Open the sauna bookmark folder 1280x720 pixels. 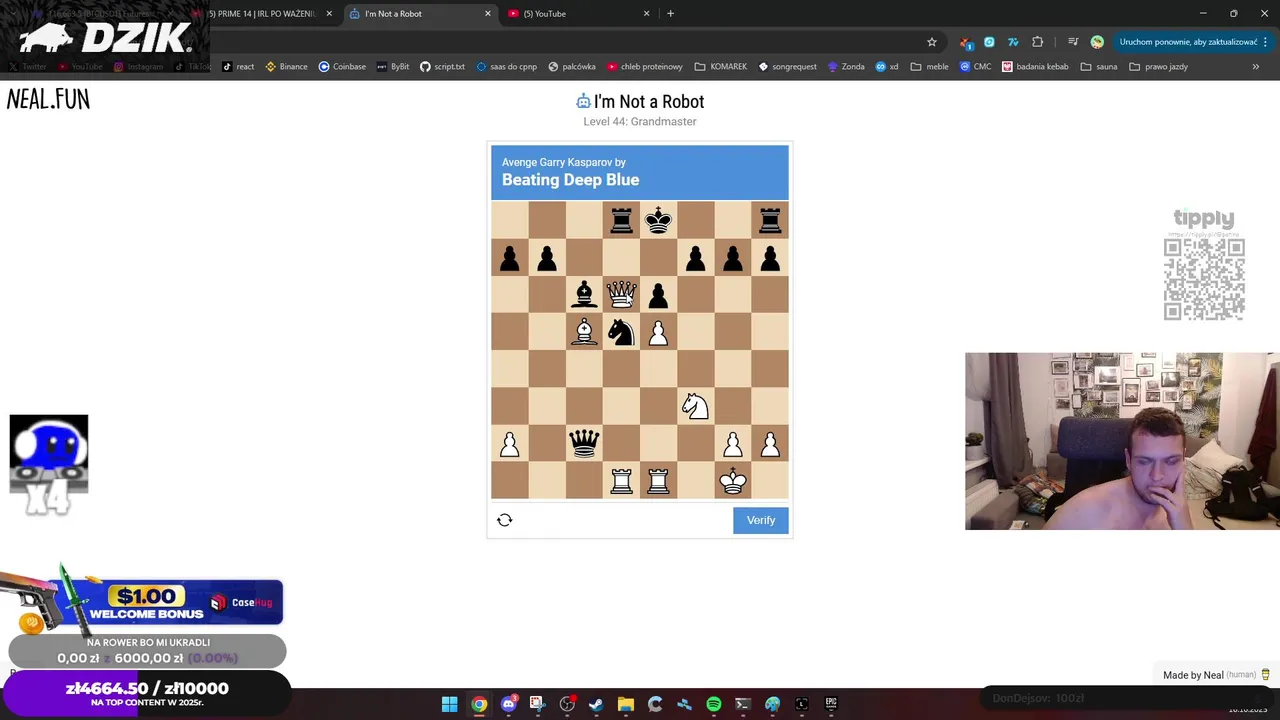coord(1098,67)
